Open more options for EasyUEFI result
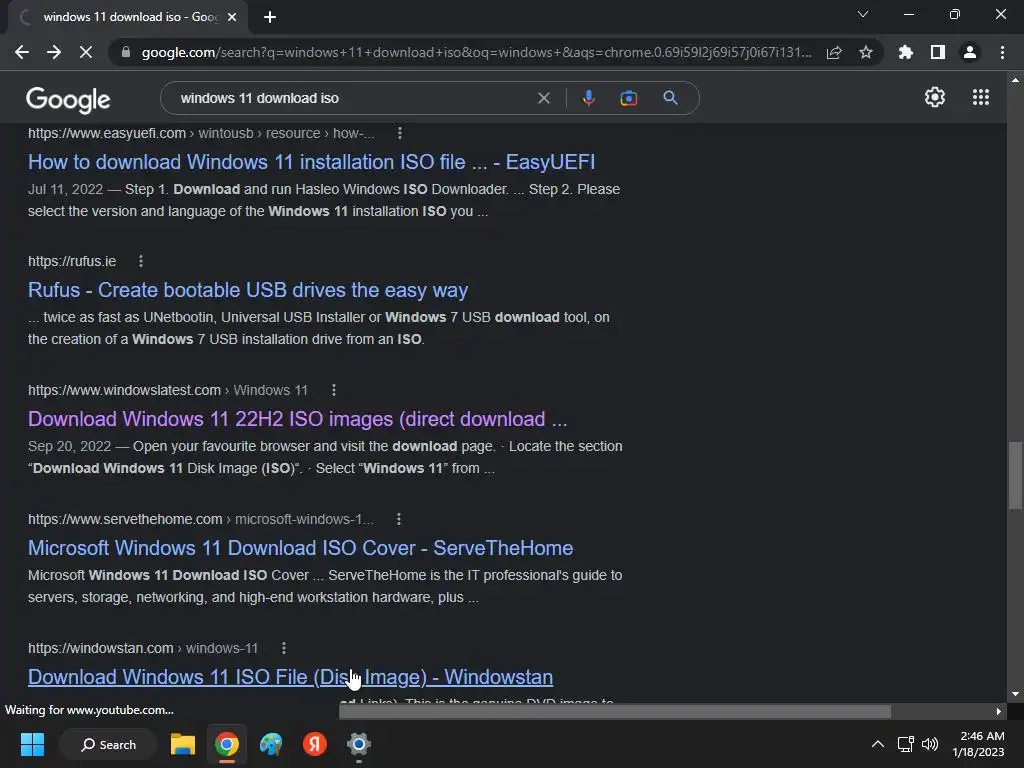This screenshot has height=768, width=1024. tap(400, 133)
